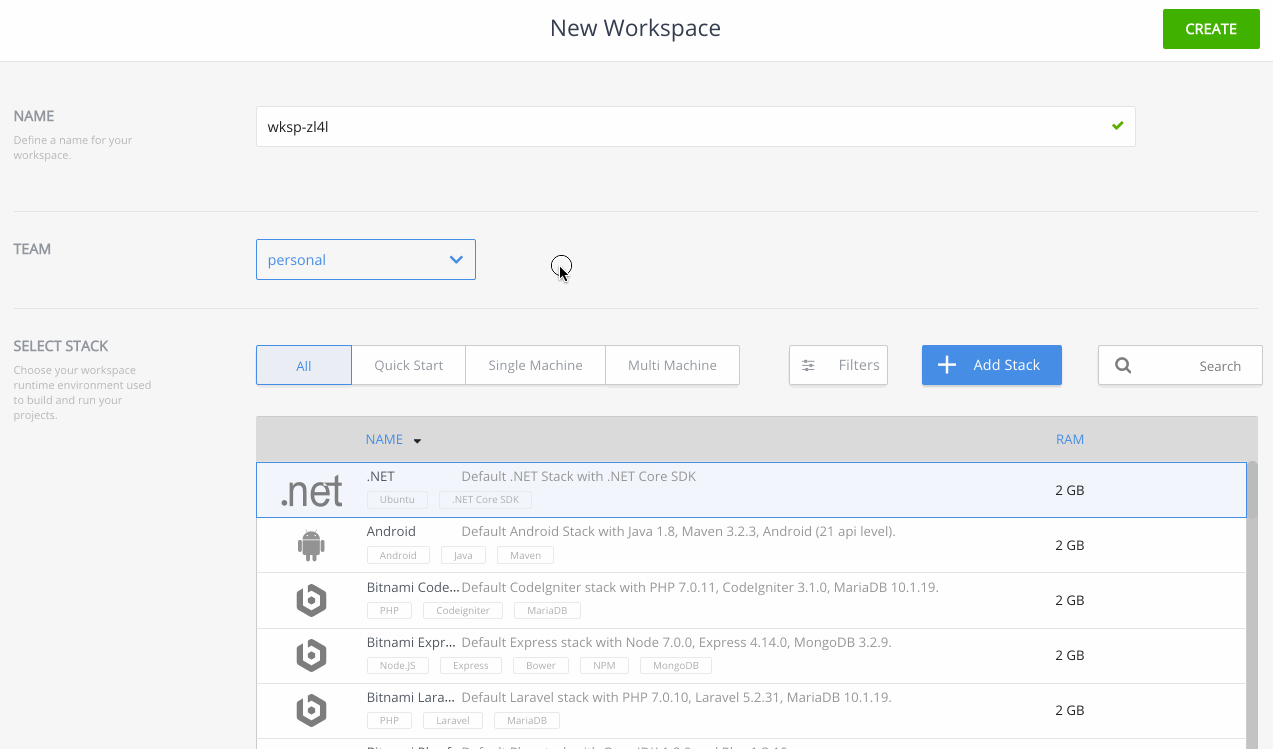
Task: Click the filters sliders icon
Action: coord(808,366)
